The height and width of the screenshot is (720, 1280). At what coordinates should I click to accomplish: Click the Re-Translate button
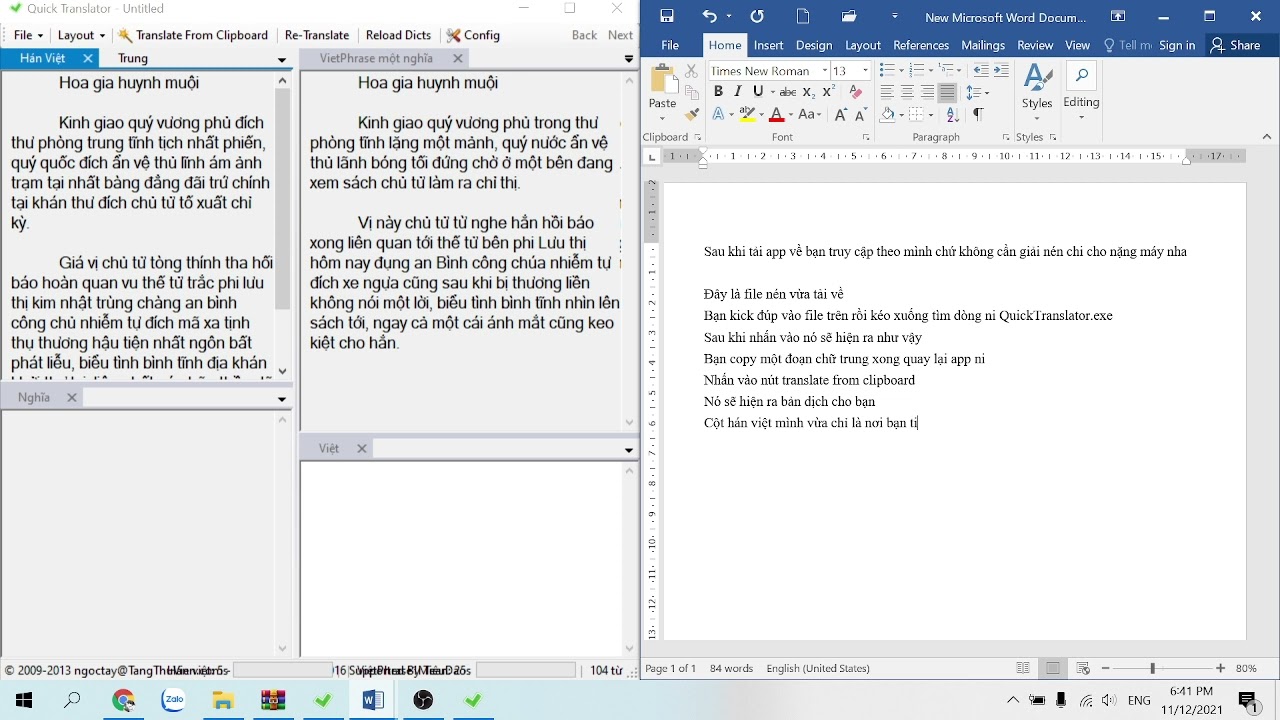click(317, 35)
